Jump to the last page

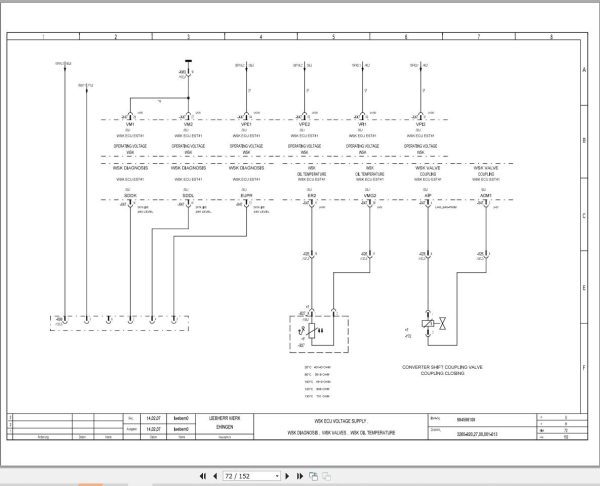(300, 476)
